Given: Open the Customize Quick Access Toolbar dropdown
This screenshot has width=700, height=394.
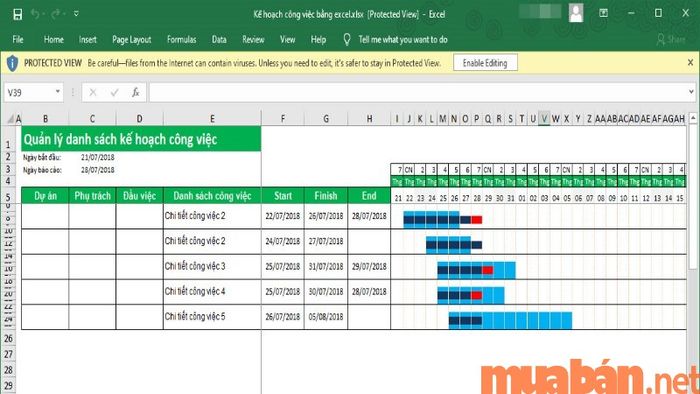Looking at the screenshot, I should (76, 14).
